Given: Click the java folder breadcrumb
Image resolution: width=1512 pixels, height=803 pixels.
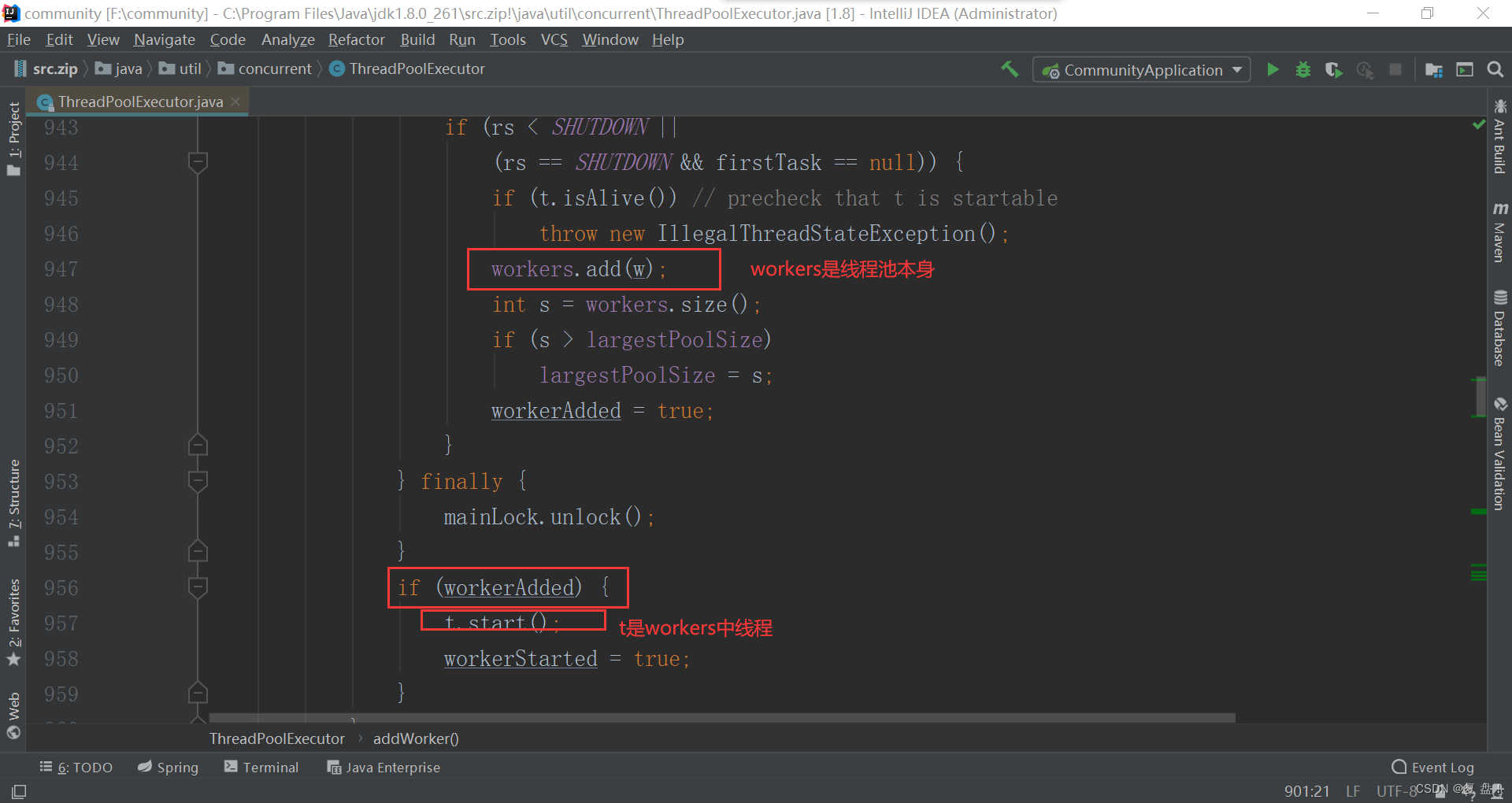Looking at the screenshot, I should click(x=119, y=69).
